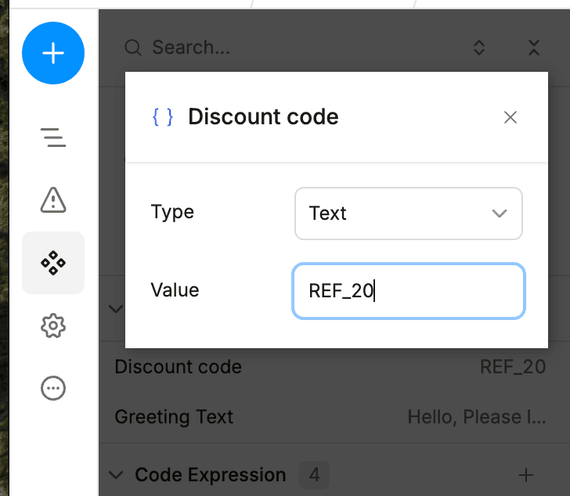
Task: Click the blue plus add button
Action: (53, 53)
